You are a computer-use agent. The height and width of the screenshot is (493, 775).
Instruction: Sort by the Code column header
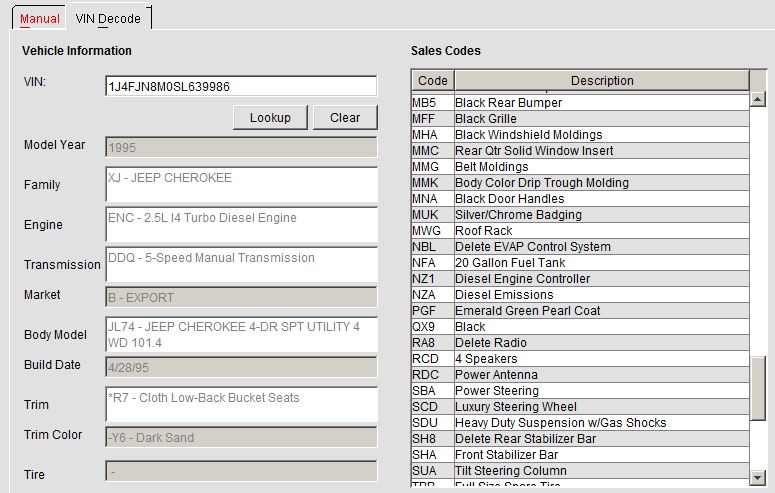432,81
